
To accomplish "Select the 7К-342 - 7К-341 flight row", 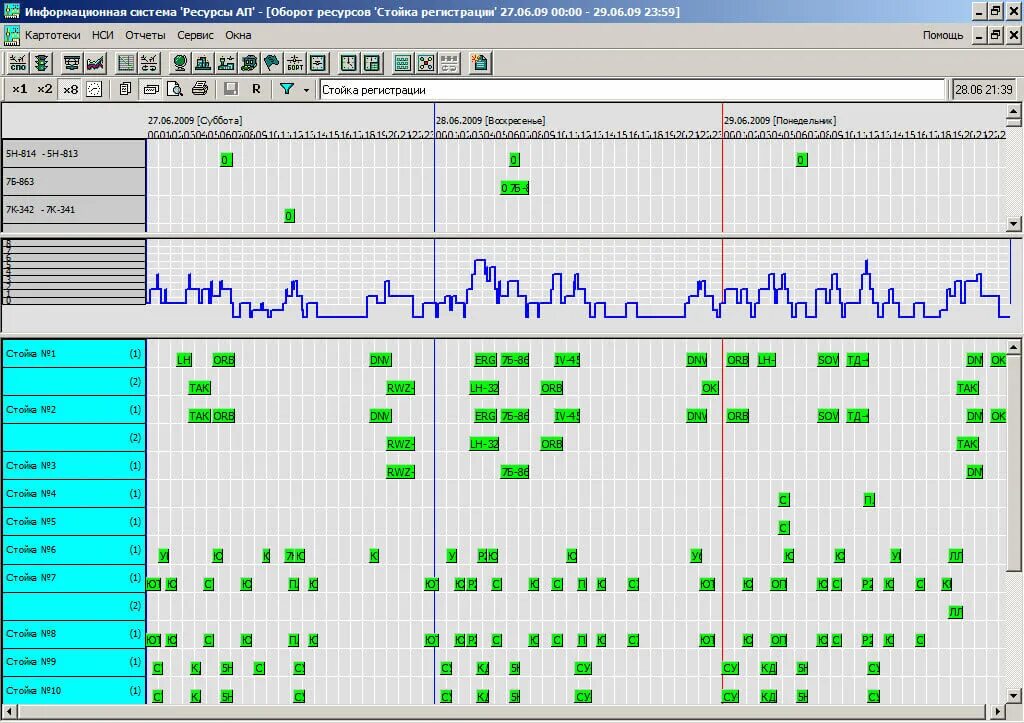I will tap(74, 210).
